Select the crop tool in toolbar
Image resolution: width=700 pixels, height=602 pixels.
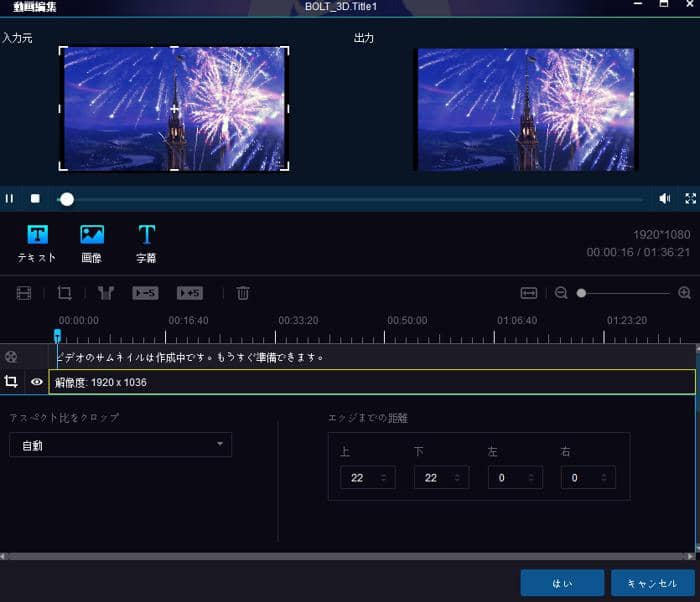pyautogui.click(x=64, y=293)
